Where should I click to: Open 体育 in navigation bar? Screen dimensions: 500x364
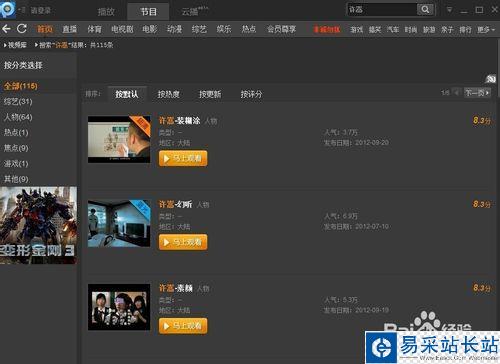pos(94,29)
